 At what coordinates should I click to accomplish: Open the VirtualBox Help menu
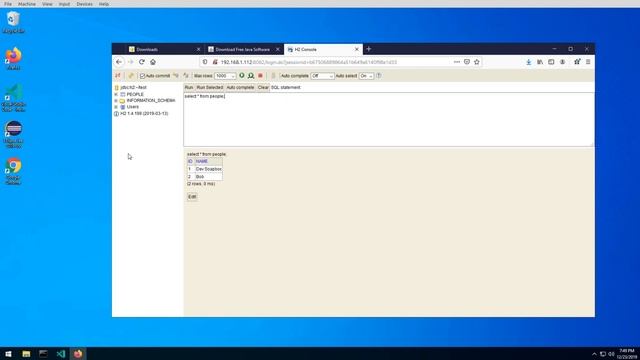pos(104,4)
